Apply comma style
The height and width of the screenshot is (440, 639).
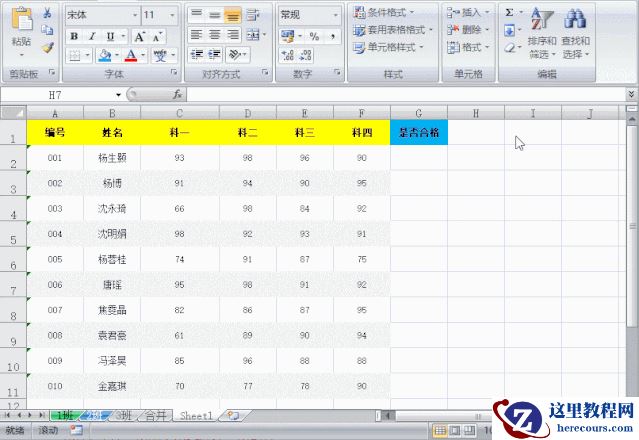coord(333,36)
